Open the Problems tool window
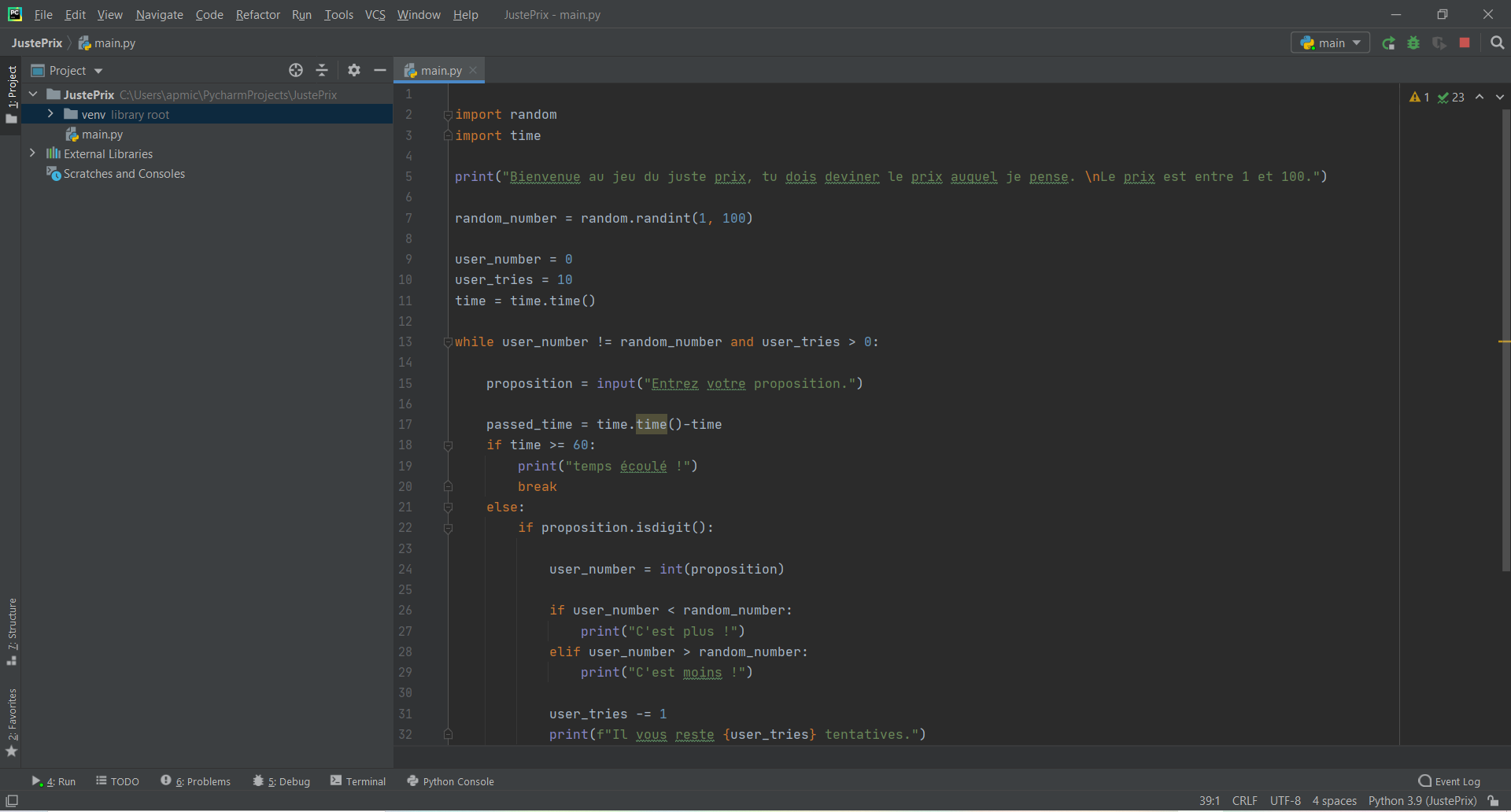The image size is (1511, 812). pyautogui.click(x=195, y=781)
